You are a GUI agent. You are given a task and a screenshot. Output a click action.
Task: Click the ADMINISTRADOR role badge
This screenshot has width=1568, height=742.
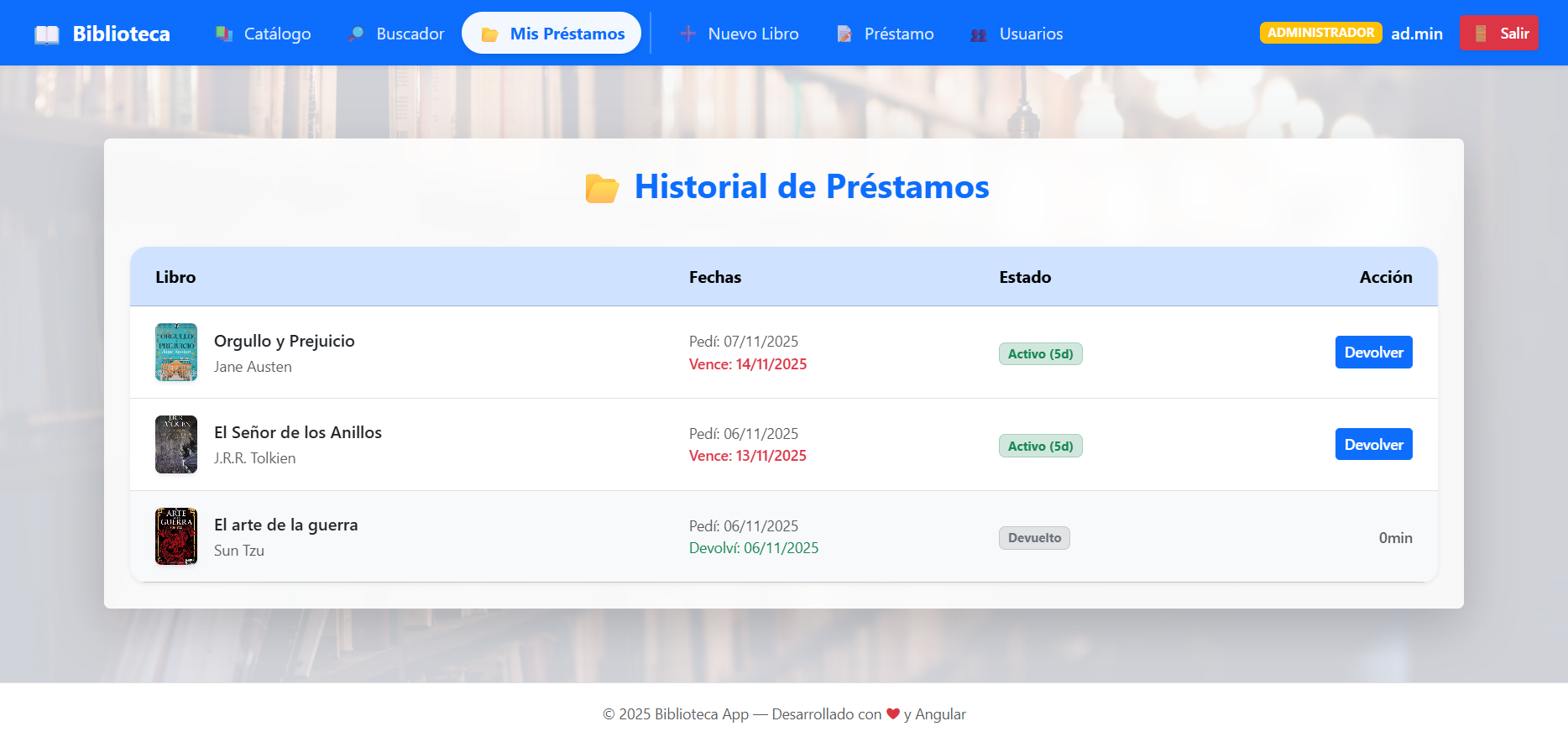click(x=1320, y=32)
